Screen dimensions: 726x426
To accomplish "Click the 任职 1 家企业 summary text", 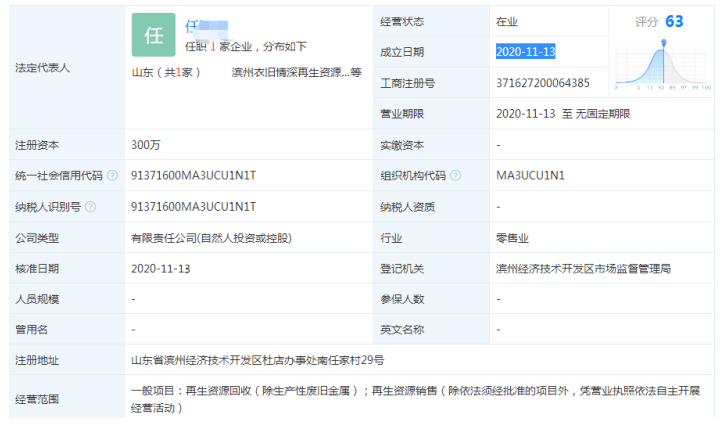I will click(x=246, y=46).
